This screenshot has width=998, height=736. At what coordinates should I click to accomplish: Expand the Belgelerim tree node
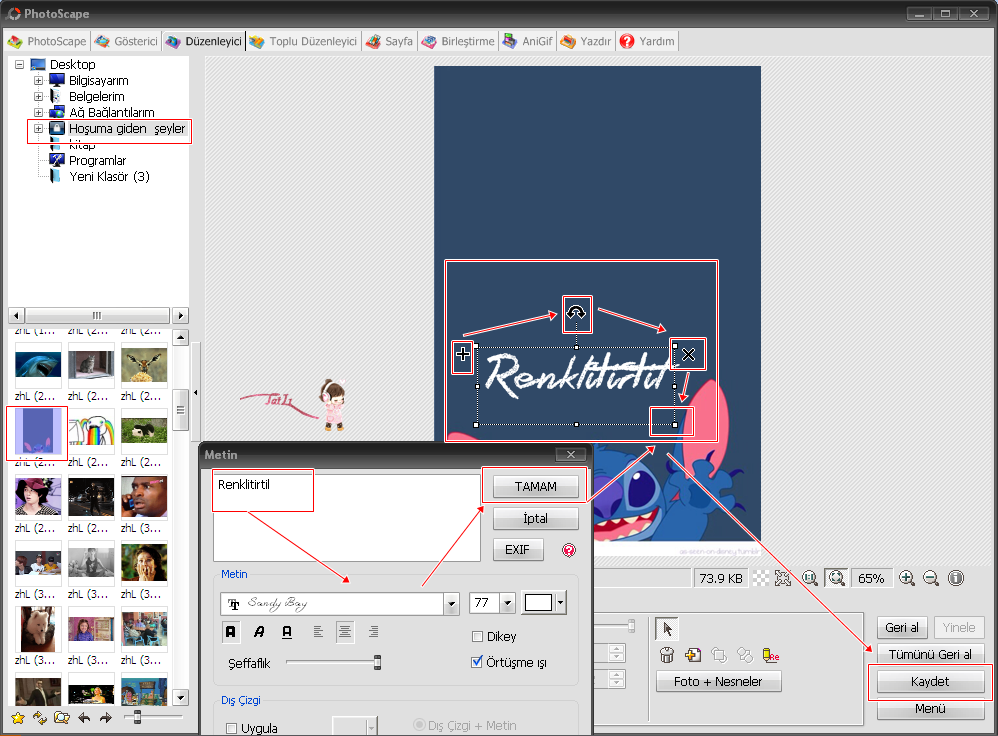(x=38, y=97)
